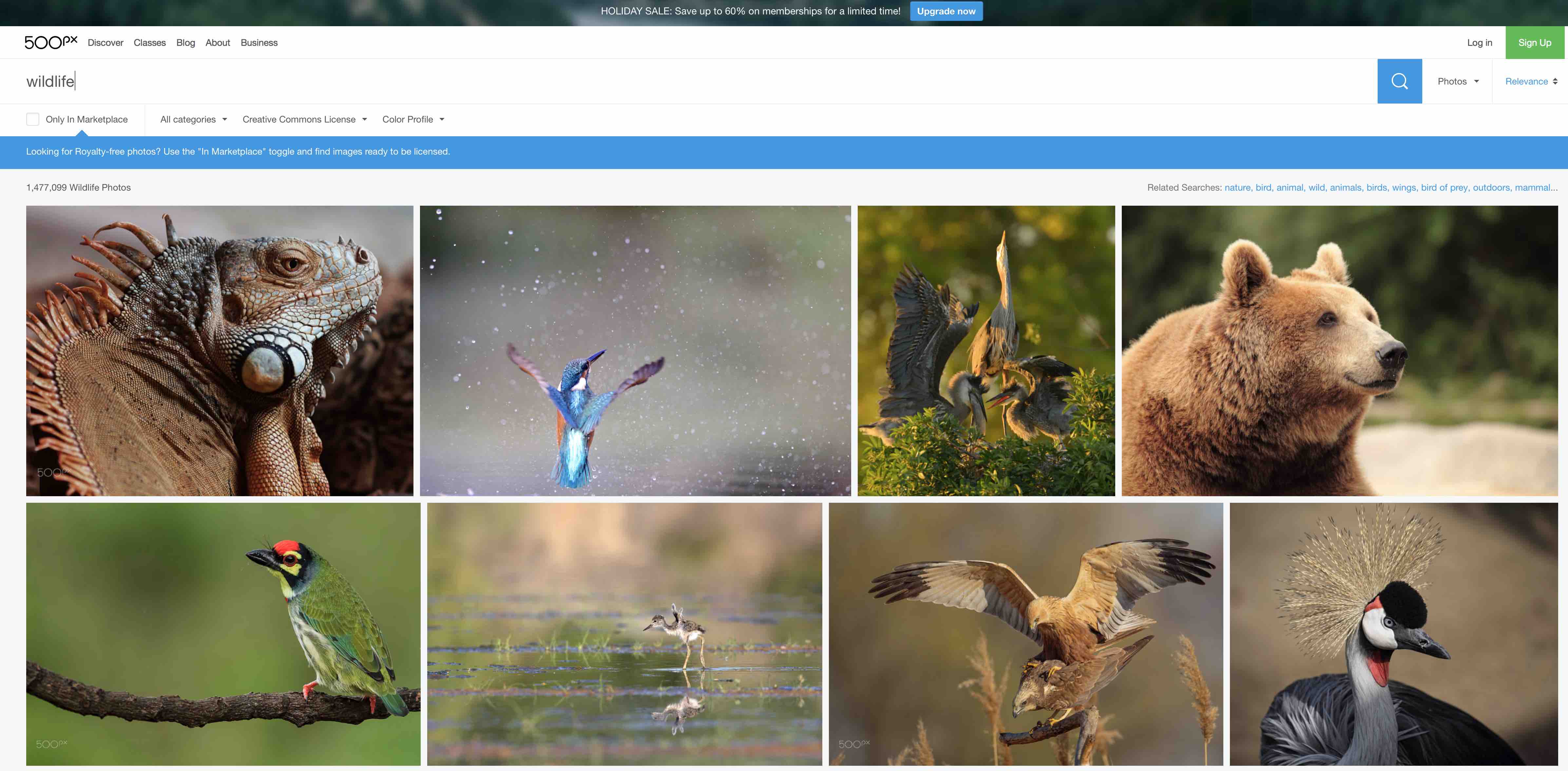
Task: Open the crowned crane photo
Action: pyautogui.click(x=1394, y=634)
